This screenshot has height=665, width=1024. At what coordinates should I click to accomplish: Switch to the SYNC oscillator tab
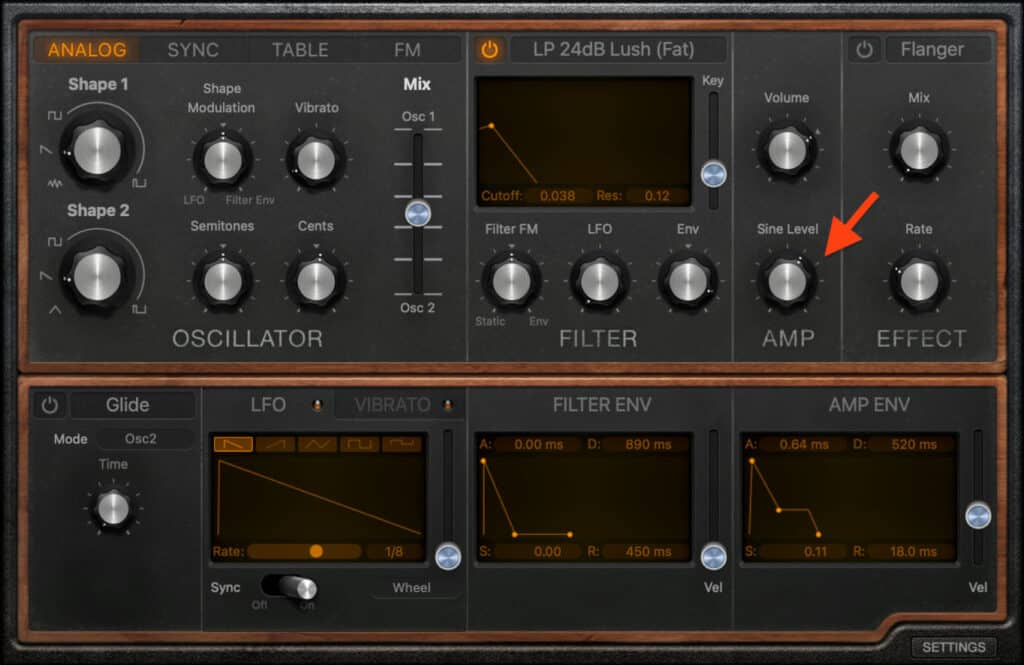195,49
